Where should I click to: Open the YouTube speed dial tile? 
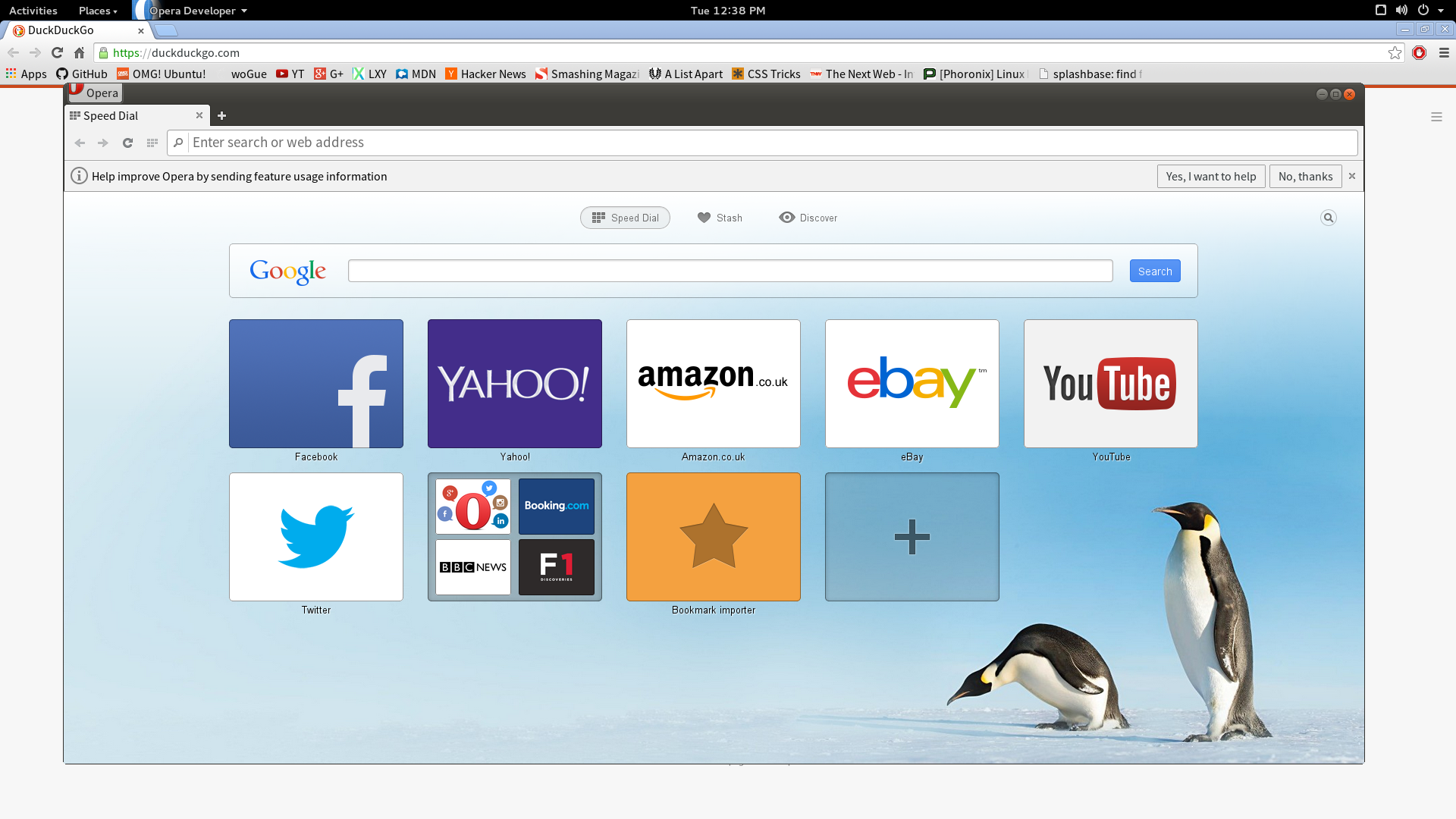tap(1111, 384)
